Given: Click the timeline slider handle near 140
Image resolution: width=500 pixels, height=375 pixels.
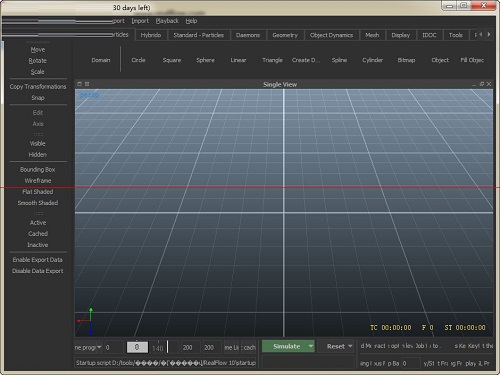Looking at the screenshot, I should click(x=167, y=347).
